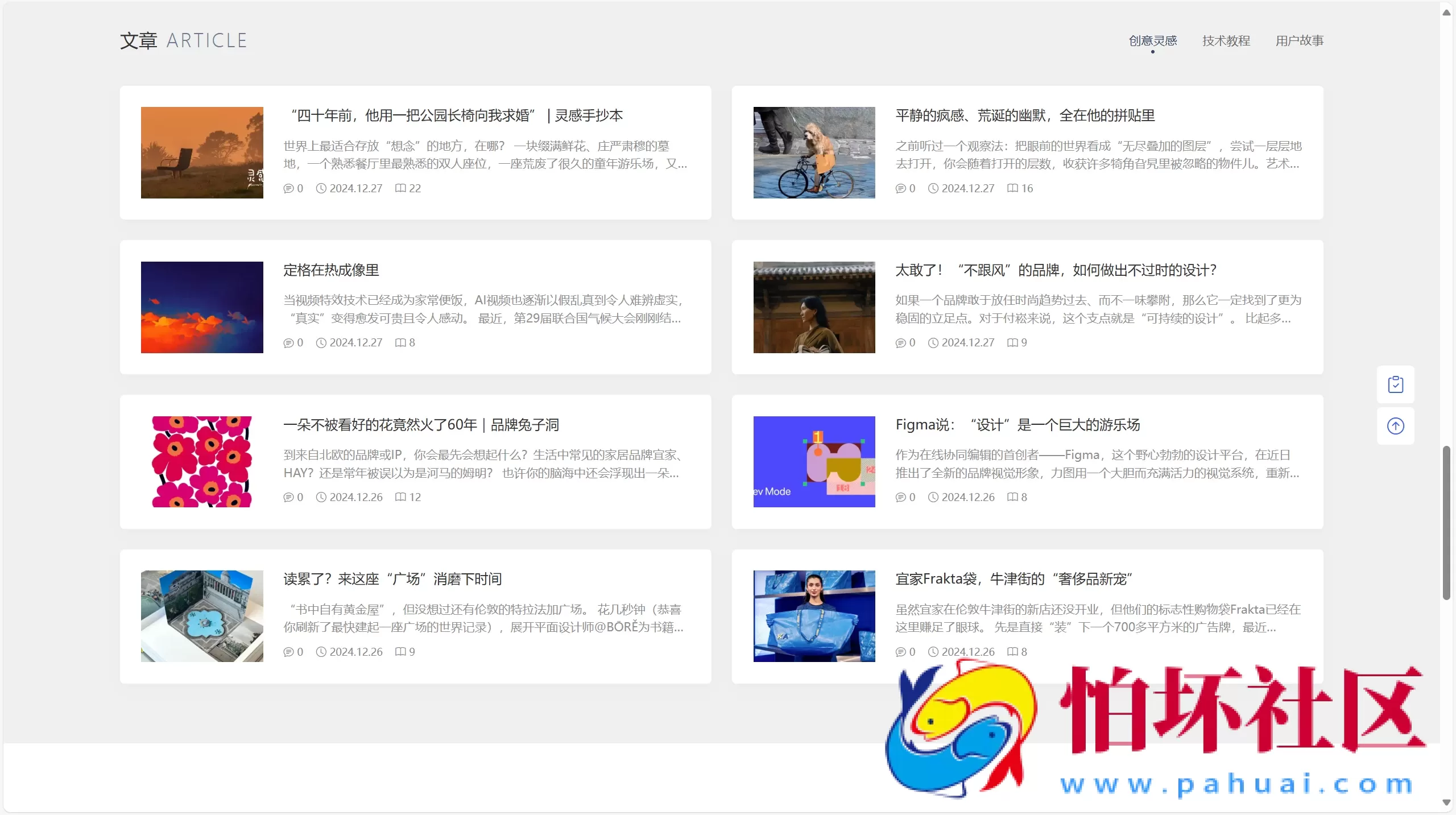
Task: Click the pink flower article thumbnail
Action: [x=202, y=461]
